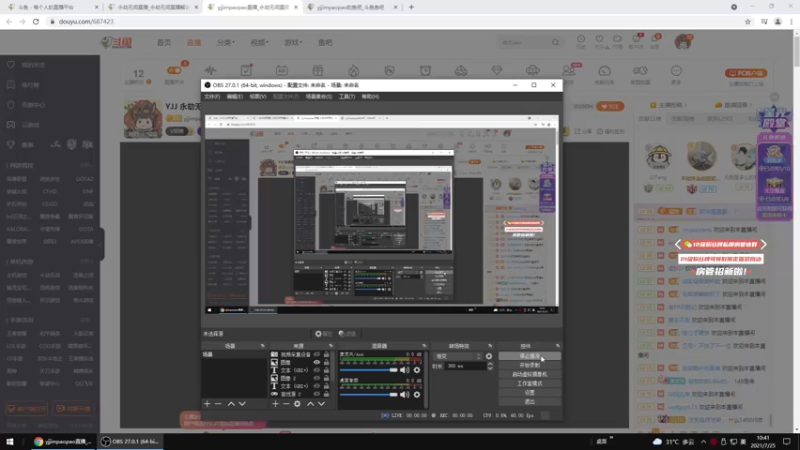
Task: Move source up in OBS Sources dock
Action: tap(310, 404)
